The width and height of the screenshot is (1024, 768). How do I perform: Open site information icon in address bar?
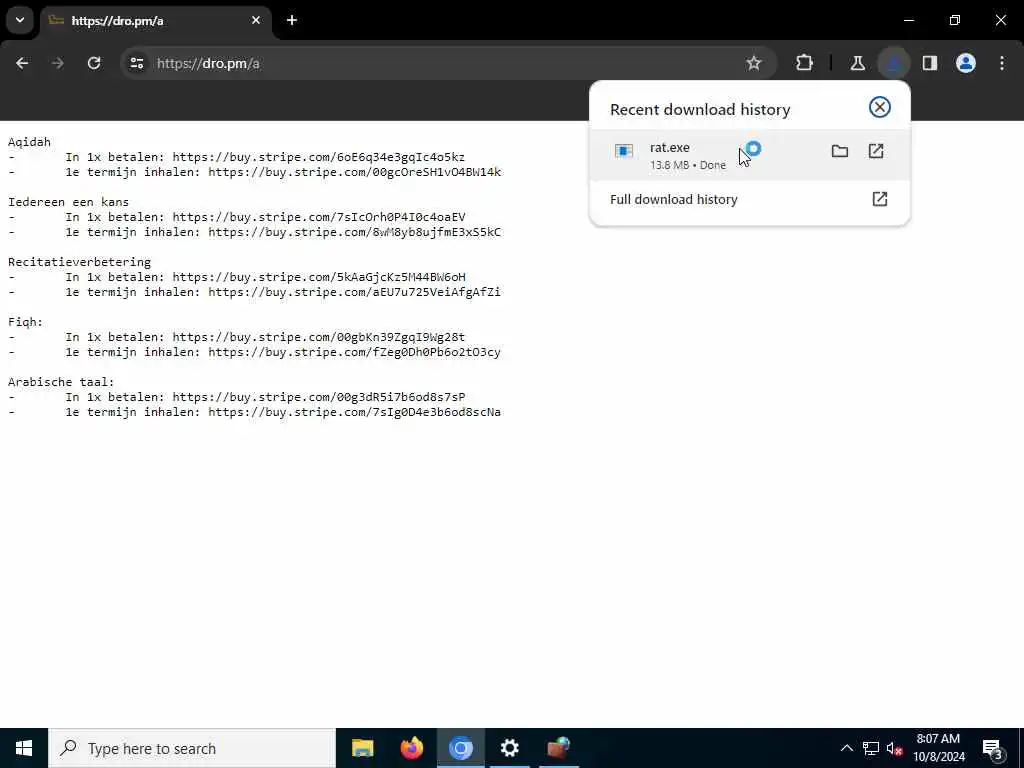[136, 63]
